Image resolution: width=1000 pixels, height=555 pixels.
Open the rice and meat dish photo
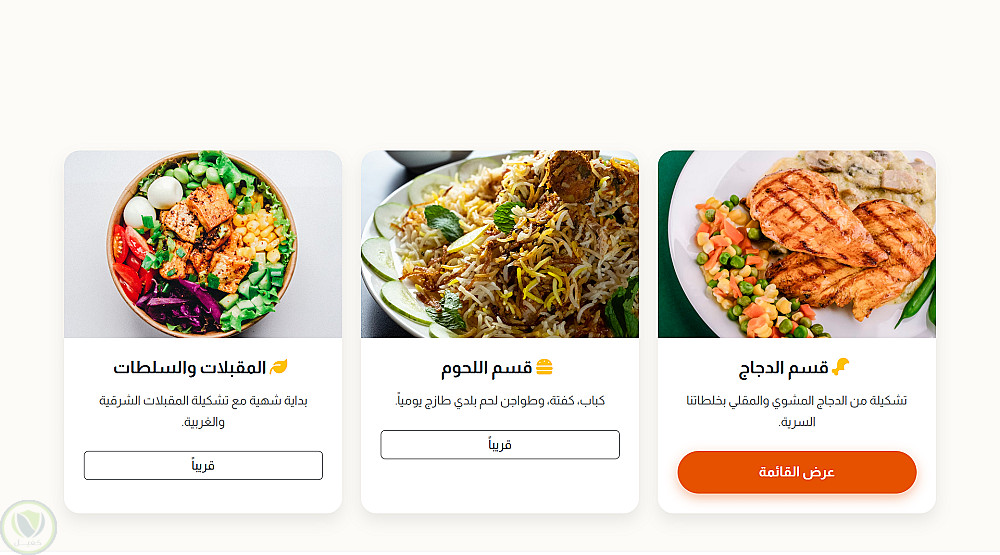click(500, 244)
